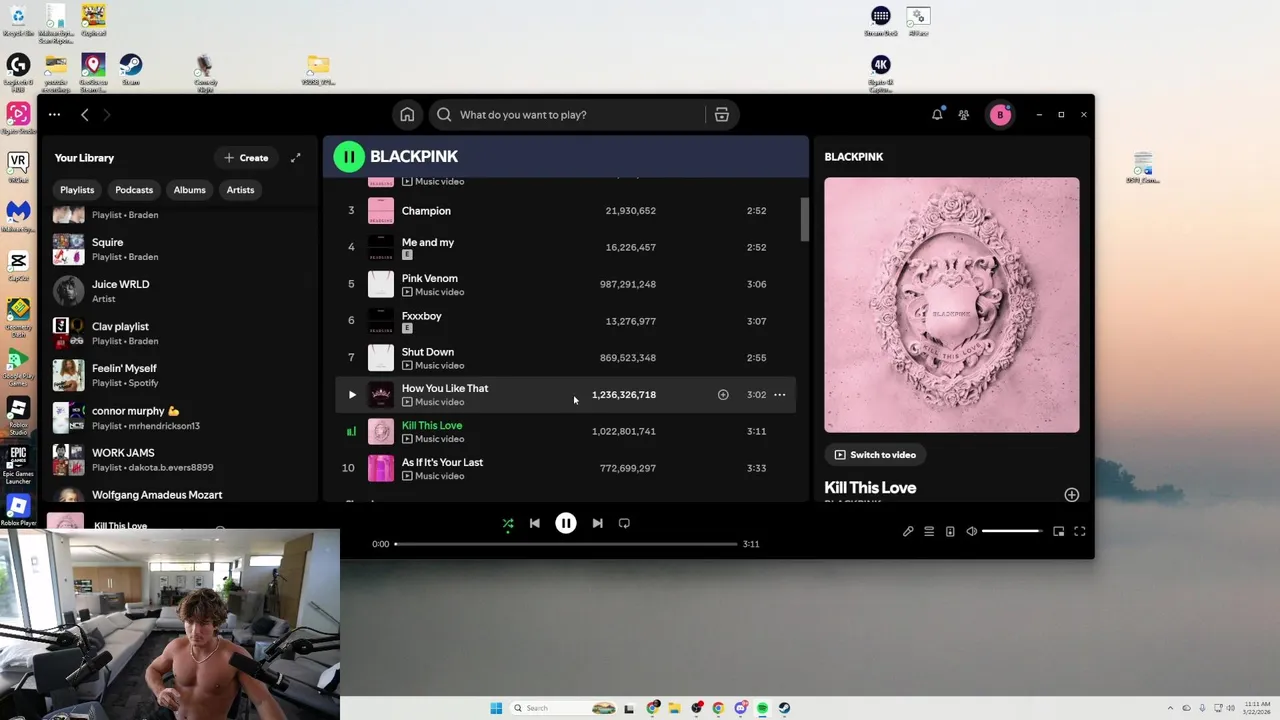Open WORK JAMS playlist

pyautogui.click(x=180, y=459)
